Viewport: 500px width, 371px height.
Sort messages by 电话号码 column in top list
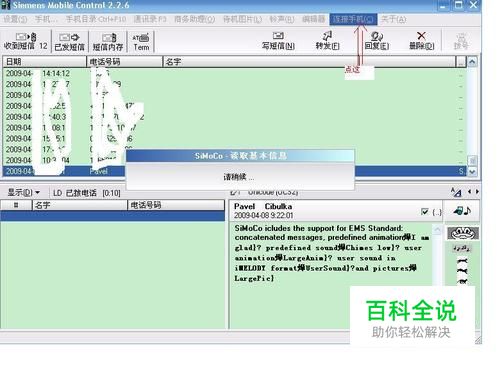pos(125,62)
